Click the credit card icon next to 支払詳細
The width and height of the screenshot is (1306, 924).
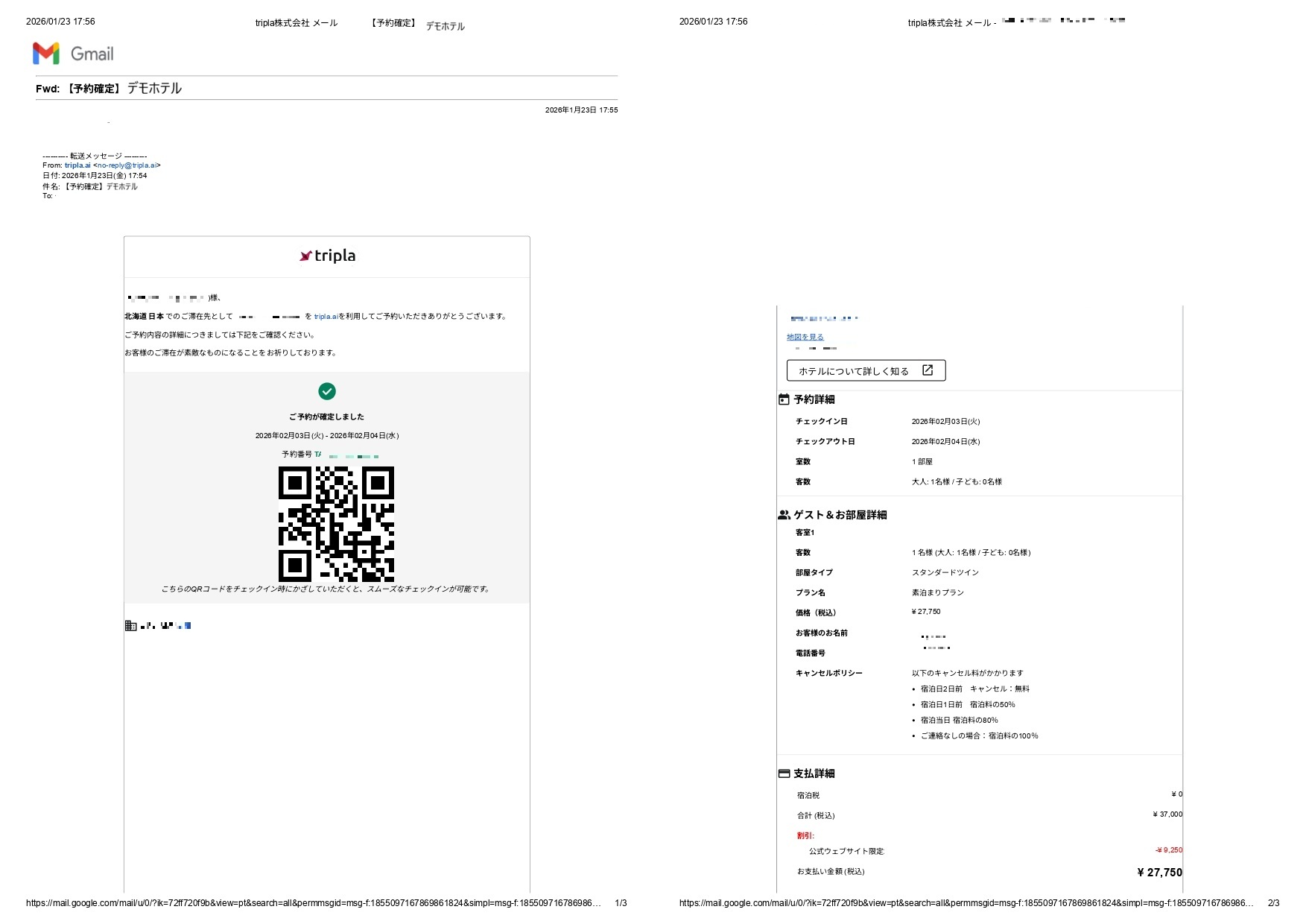[x=784, y=773]
